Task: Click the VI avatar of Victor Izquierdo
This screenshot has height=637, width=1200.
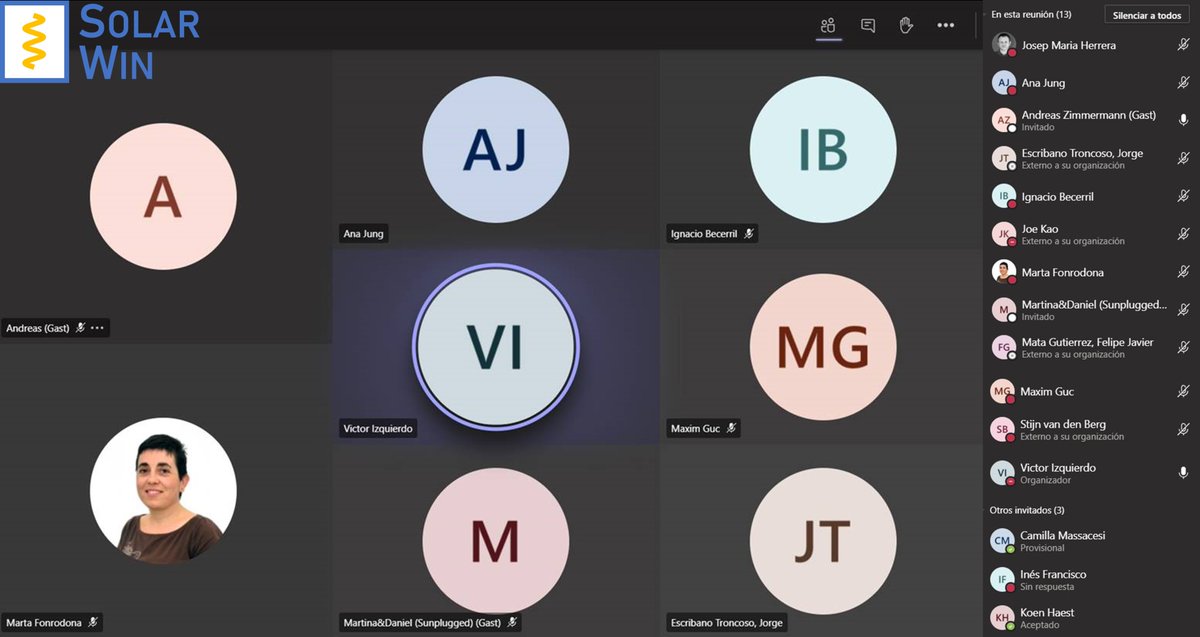Action: [x=495, y=346]
